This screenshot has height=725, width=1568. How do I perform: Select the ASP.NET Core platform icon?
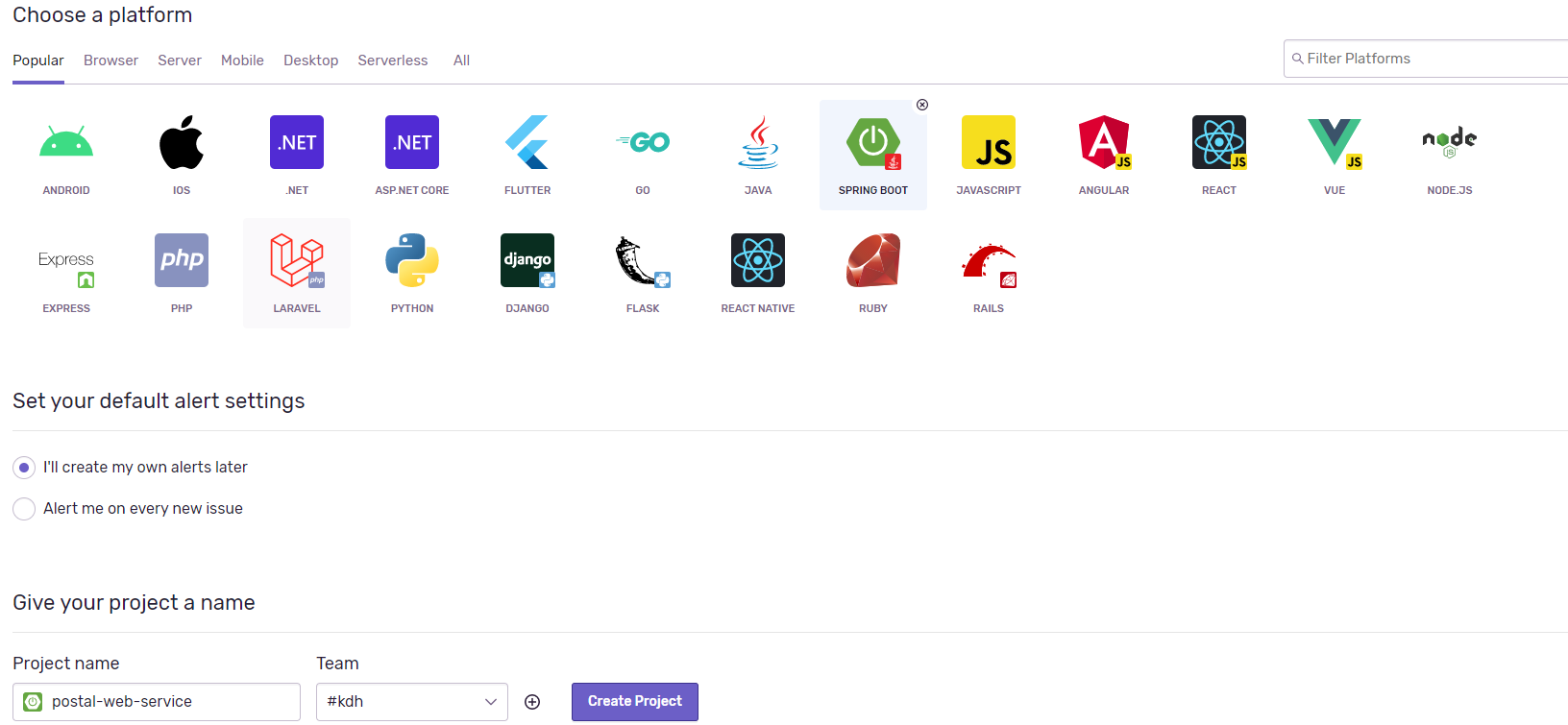click(412, 142)
